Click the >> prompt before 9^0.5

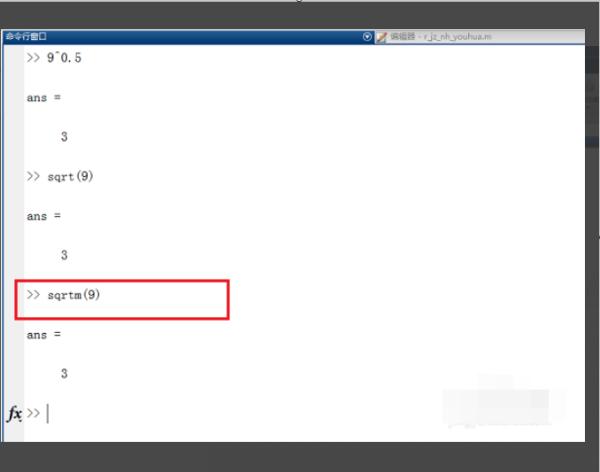coord(33,57)
